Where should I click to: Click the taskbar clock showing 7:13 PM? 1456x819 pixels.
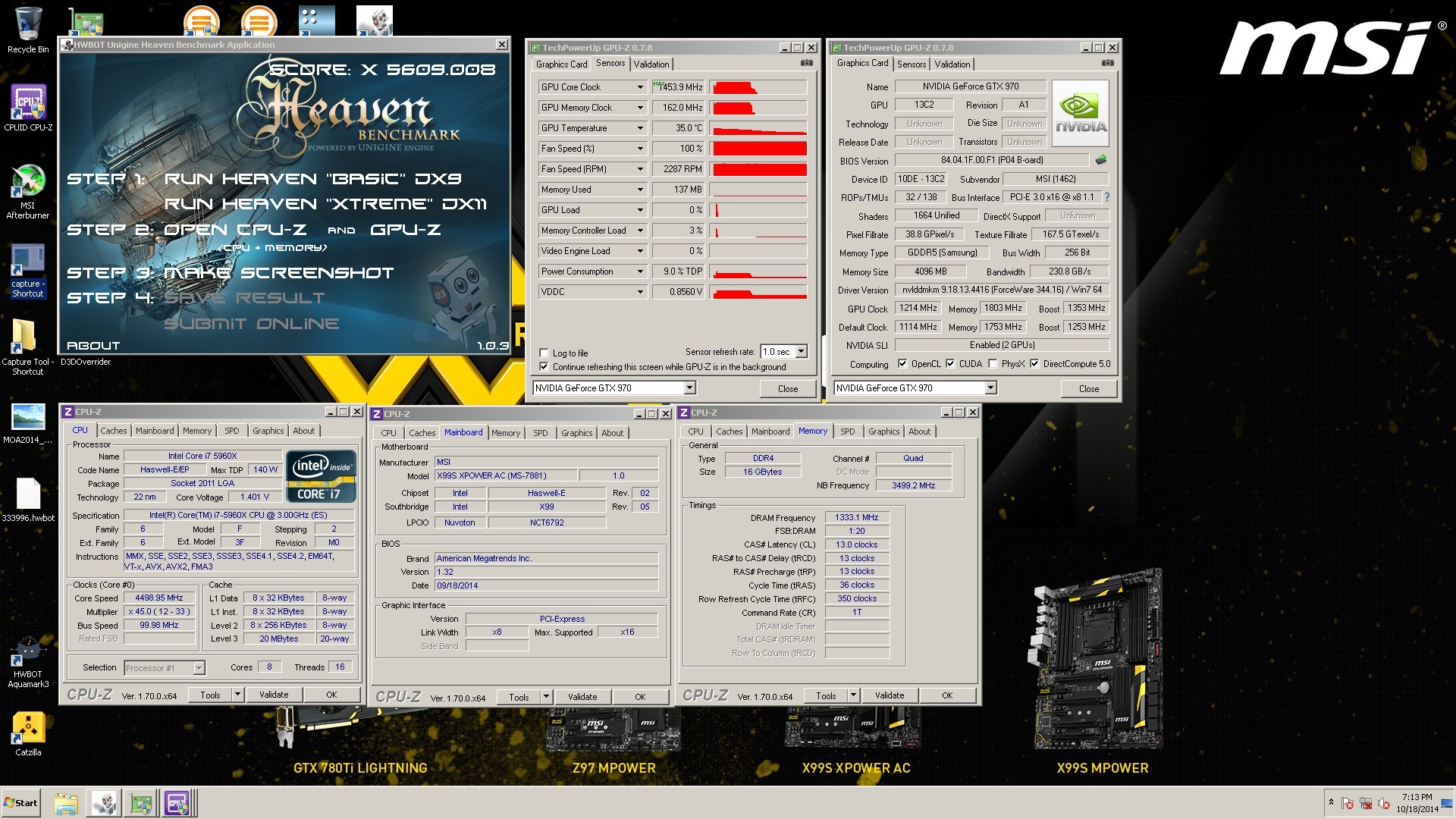(x=1417, y=798)
